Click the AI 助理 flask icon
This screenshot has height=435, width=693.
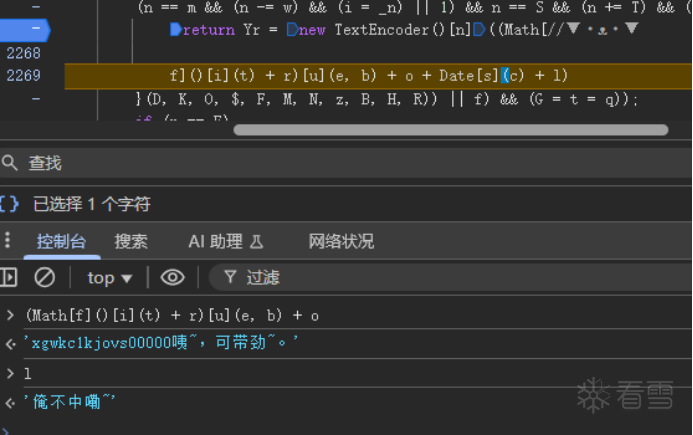(256, 241)
